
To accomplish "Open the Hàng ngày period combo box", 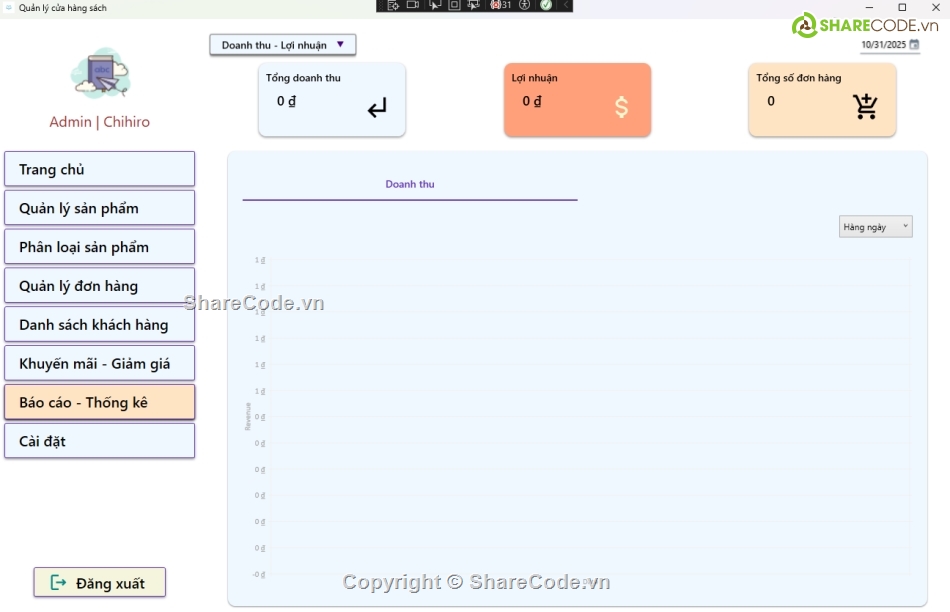I will 875,227.
